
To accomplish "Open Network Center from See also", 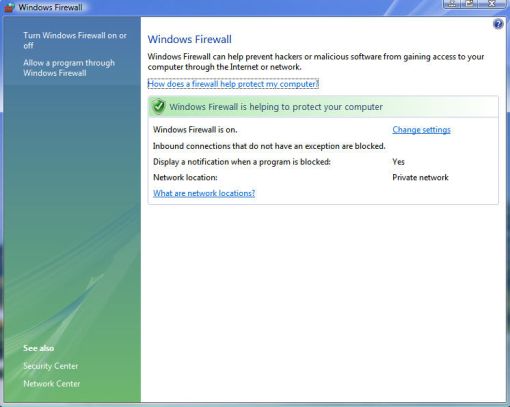I will (x=52, y=384).
